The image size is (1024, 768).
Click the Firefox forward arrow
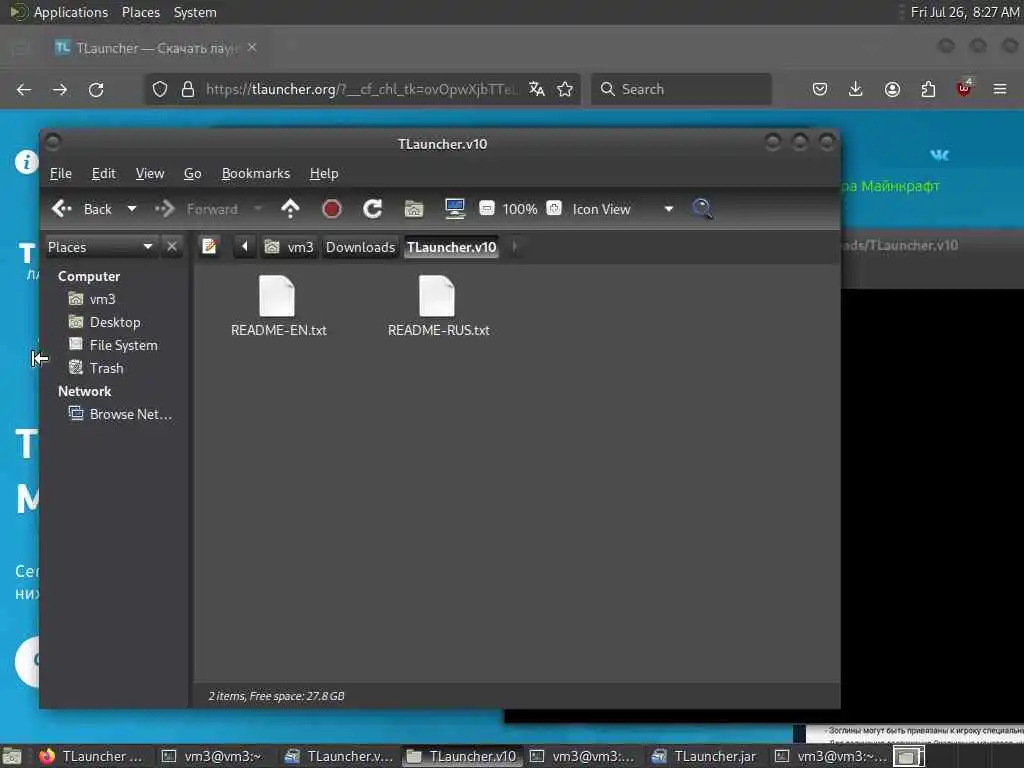[60, 89]
